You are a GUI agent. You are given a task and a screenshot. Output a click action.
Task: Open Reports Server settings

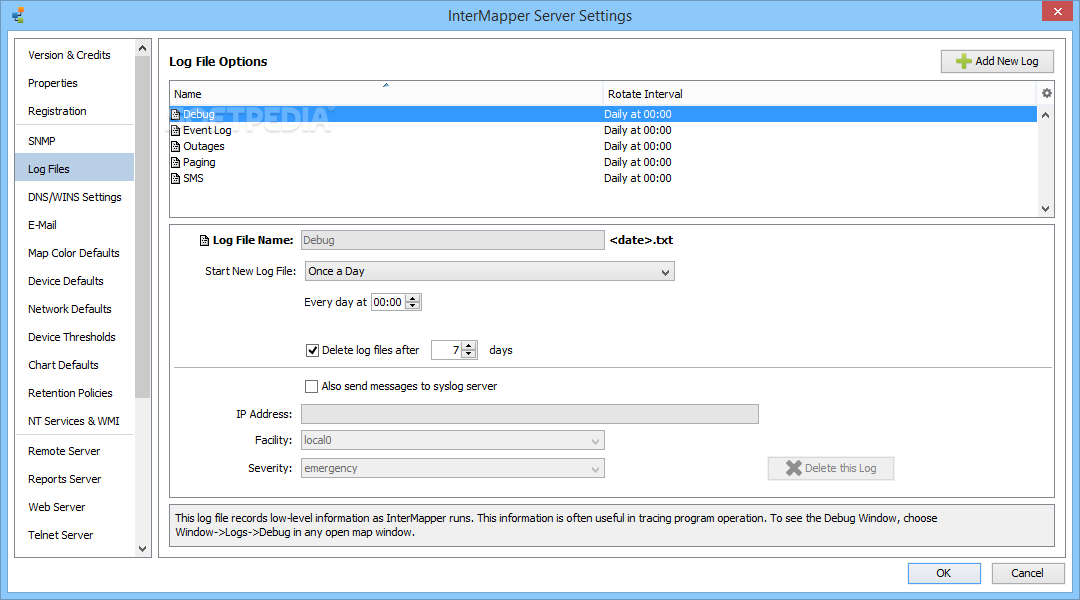65,479
